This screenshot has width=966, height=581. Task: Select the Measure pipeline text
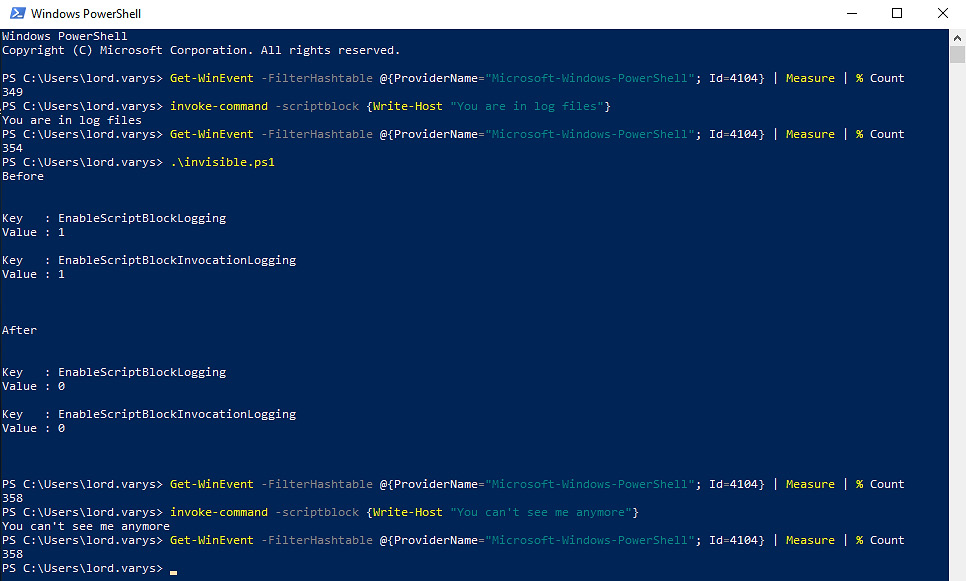(x=810, y=77)
